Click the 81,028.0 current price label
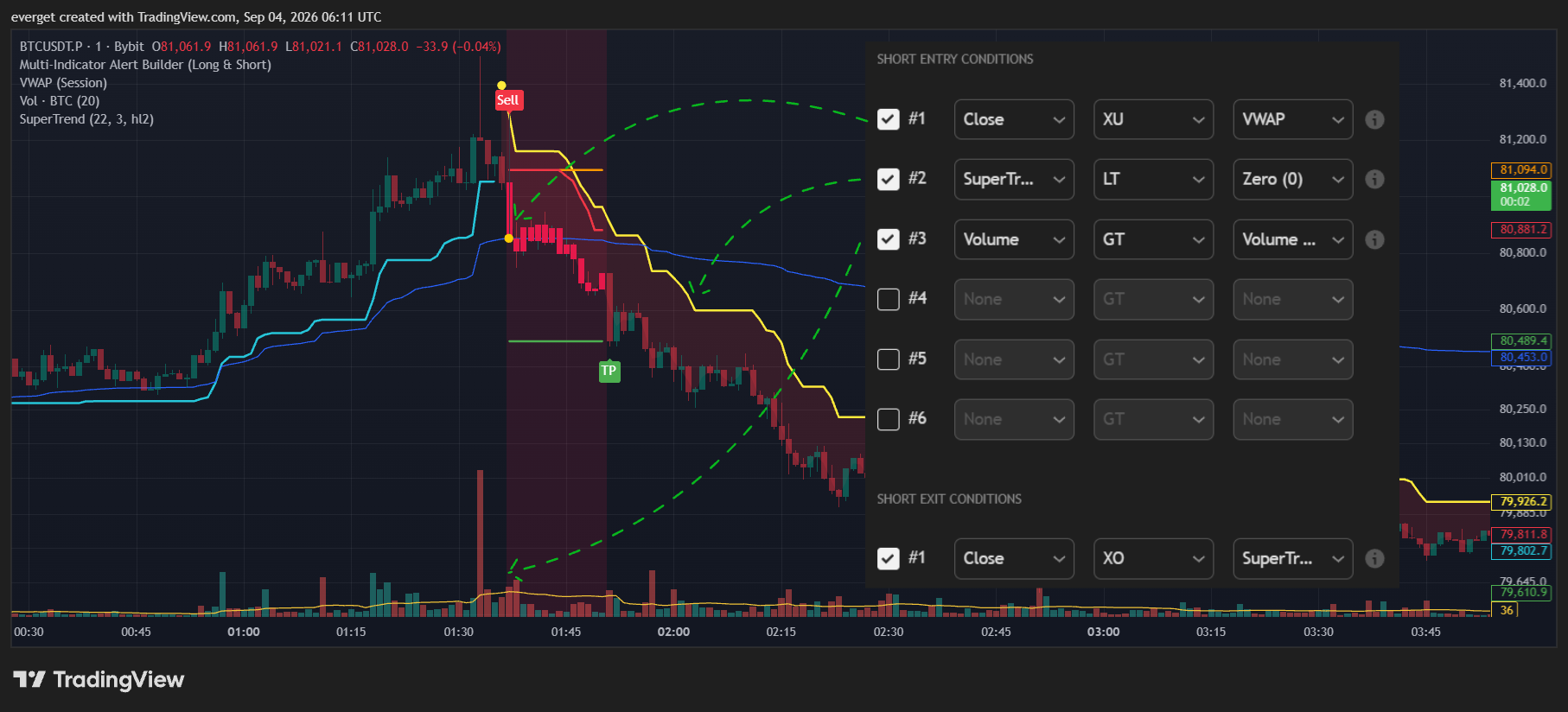 pyautogui.click(x=1521, y=194)
